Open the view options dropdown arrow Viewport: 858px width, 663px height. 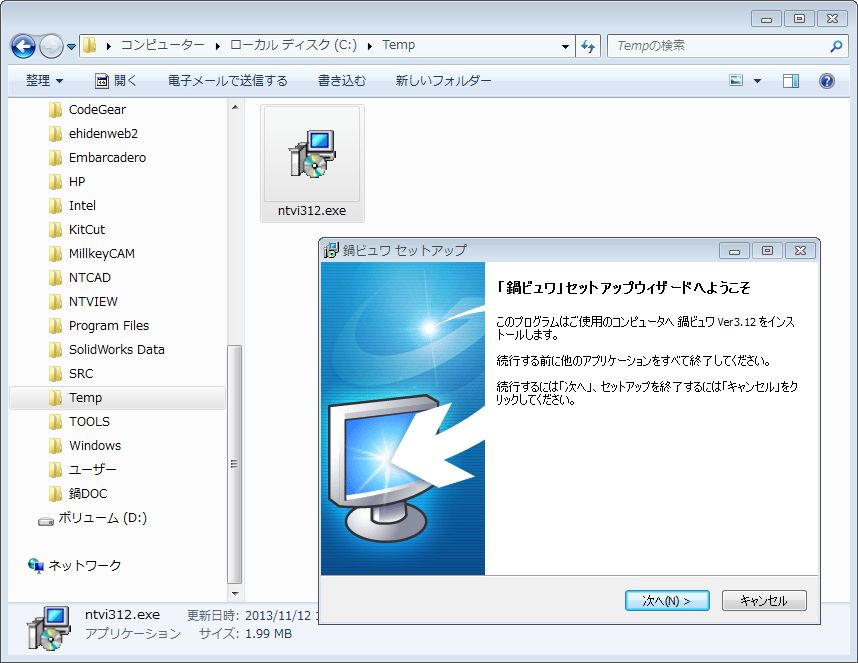(x=757, y=81)
